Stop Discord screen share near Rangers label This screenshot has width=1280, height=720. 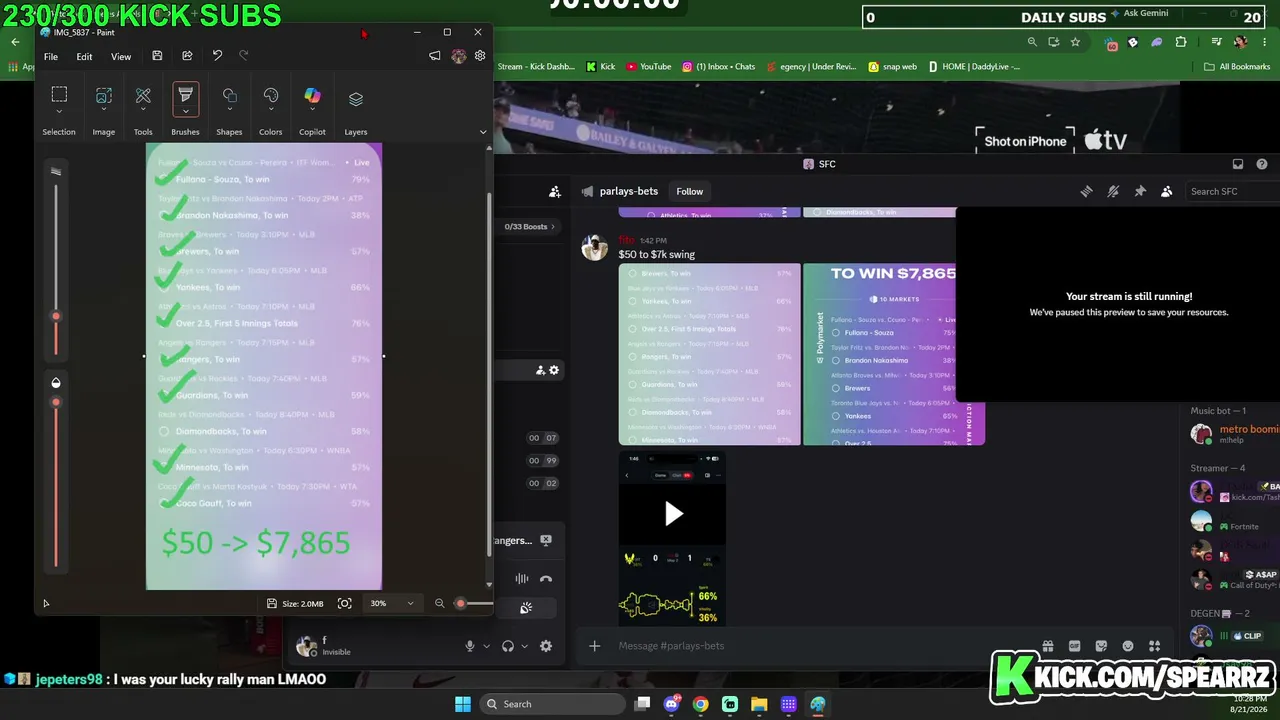pos(546,540)
